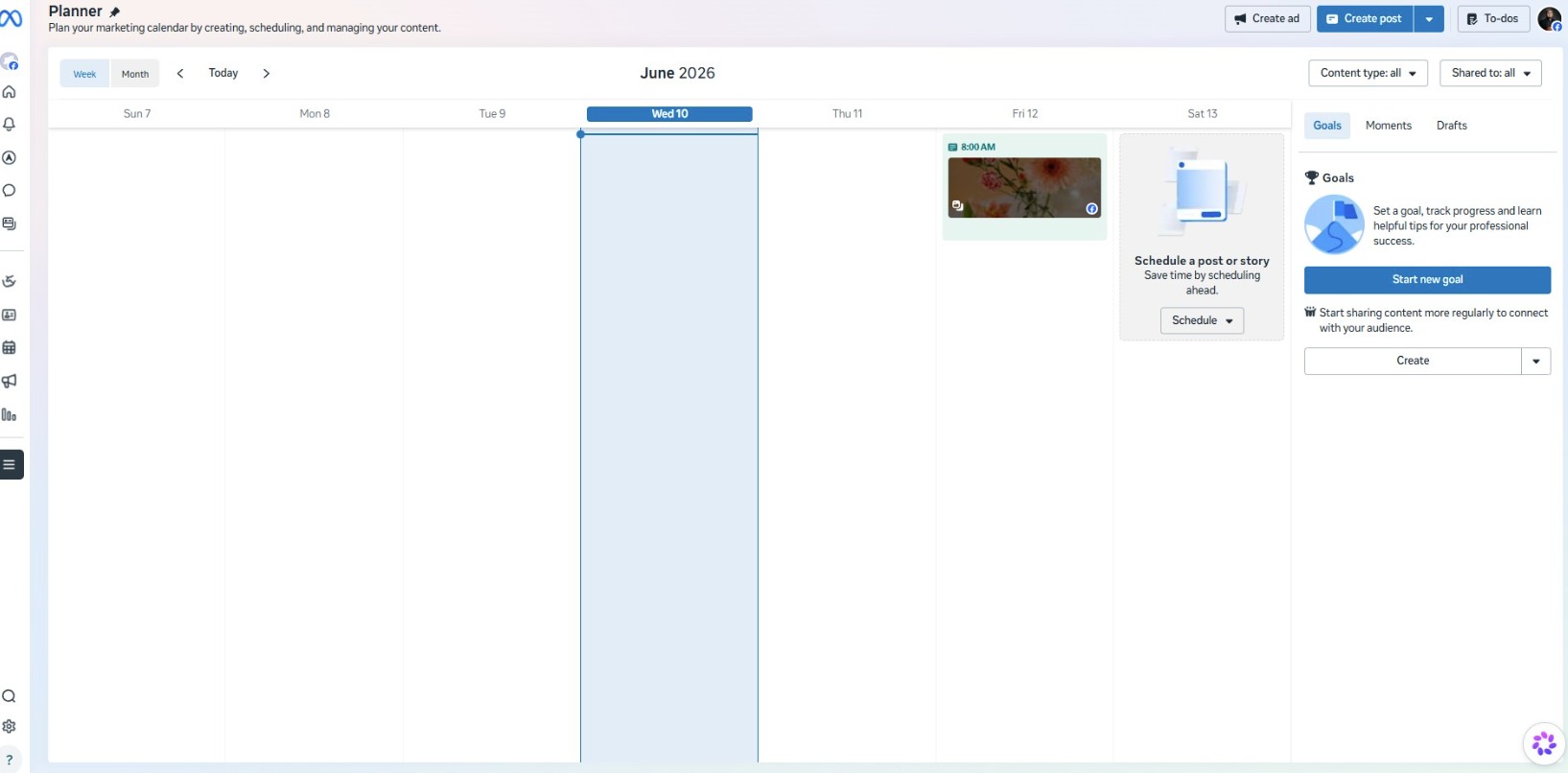Click the pin icon beside Planner title
This screenshot has width=1568, height=773.
[115, 12]
